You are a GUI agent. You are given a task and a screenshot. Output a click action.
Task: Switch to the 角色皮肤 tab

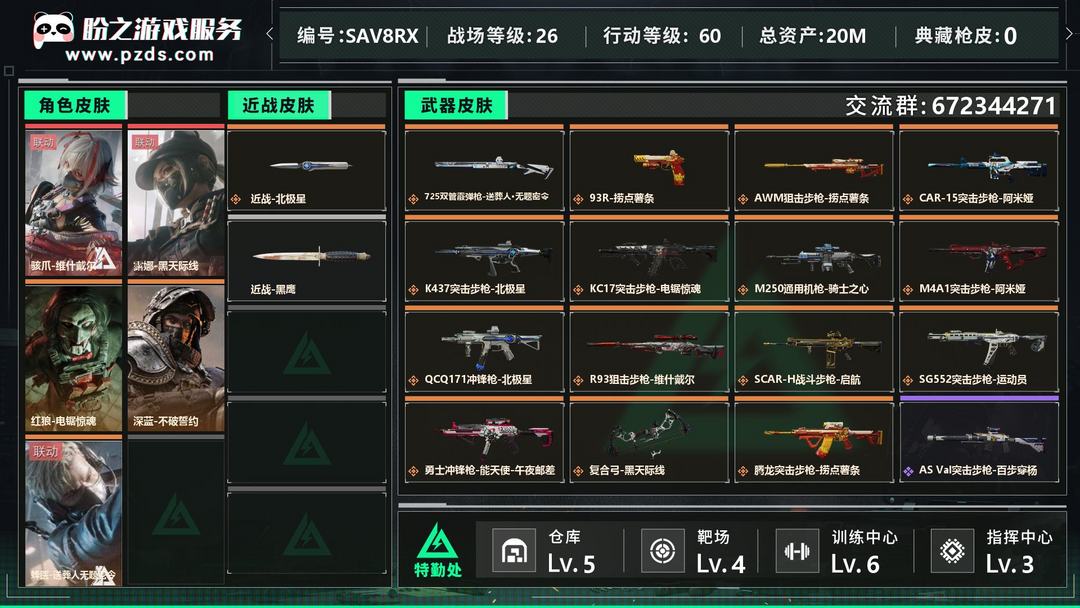click(75, 105)
